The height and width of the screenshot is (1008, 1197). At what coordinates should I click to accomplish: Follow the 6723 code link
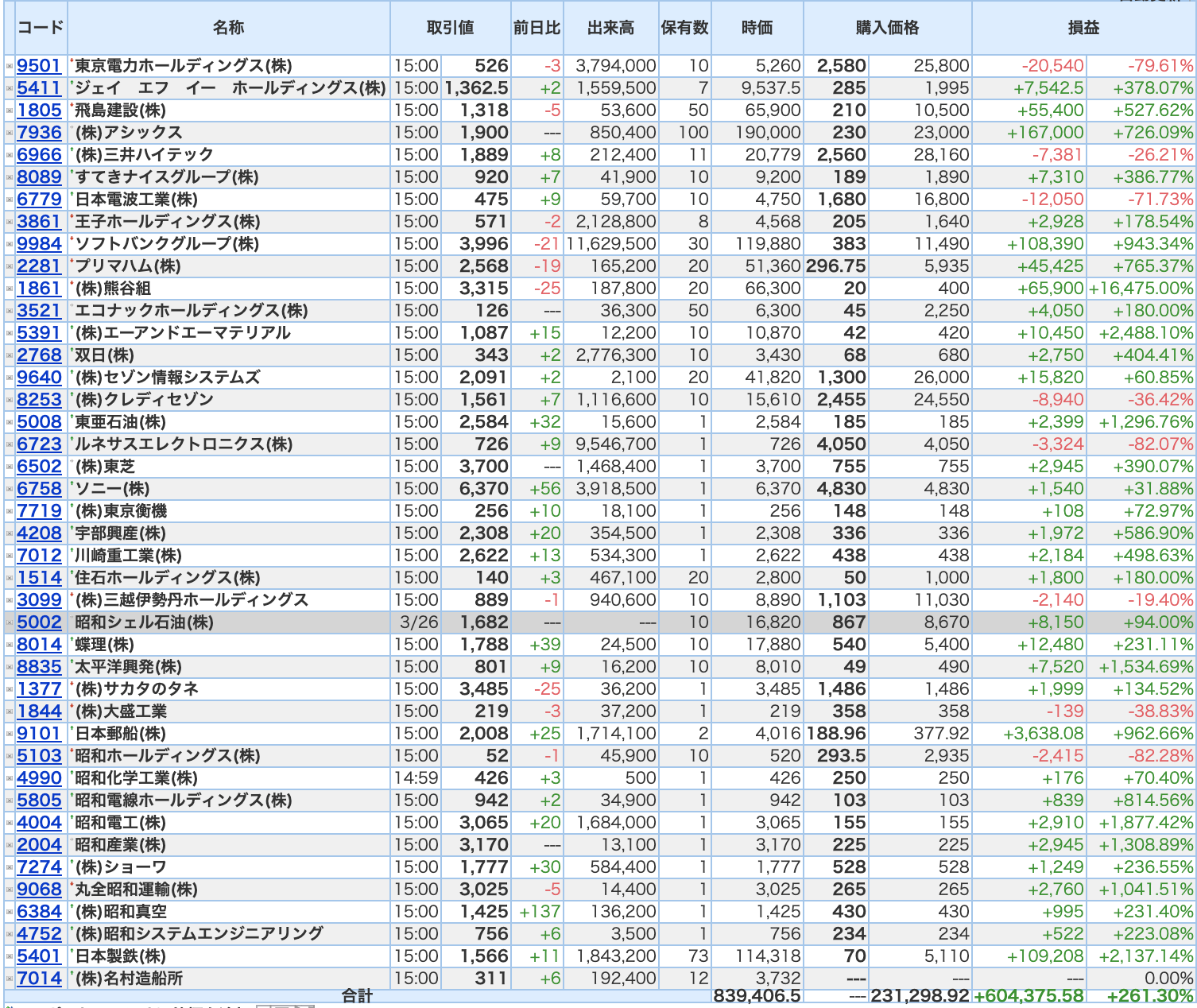point(39,444)
